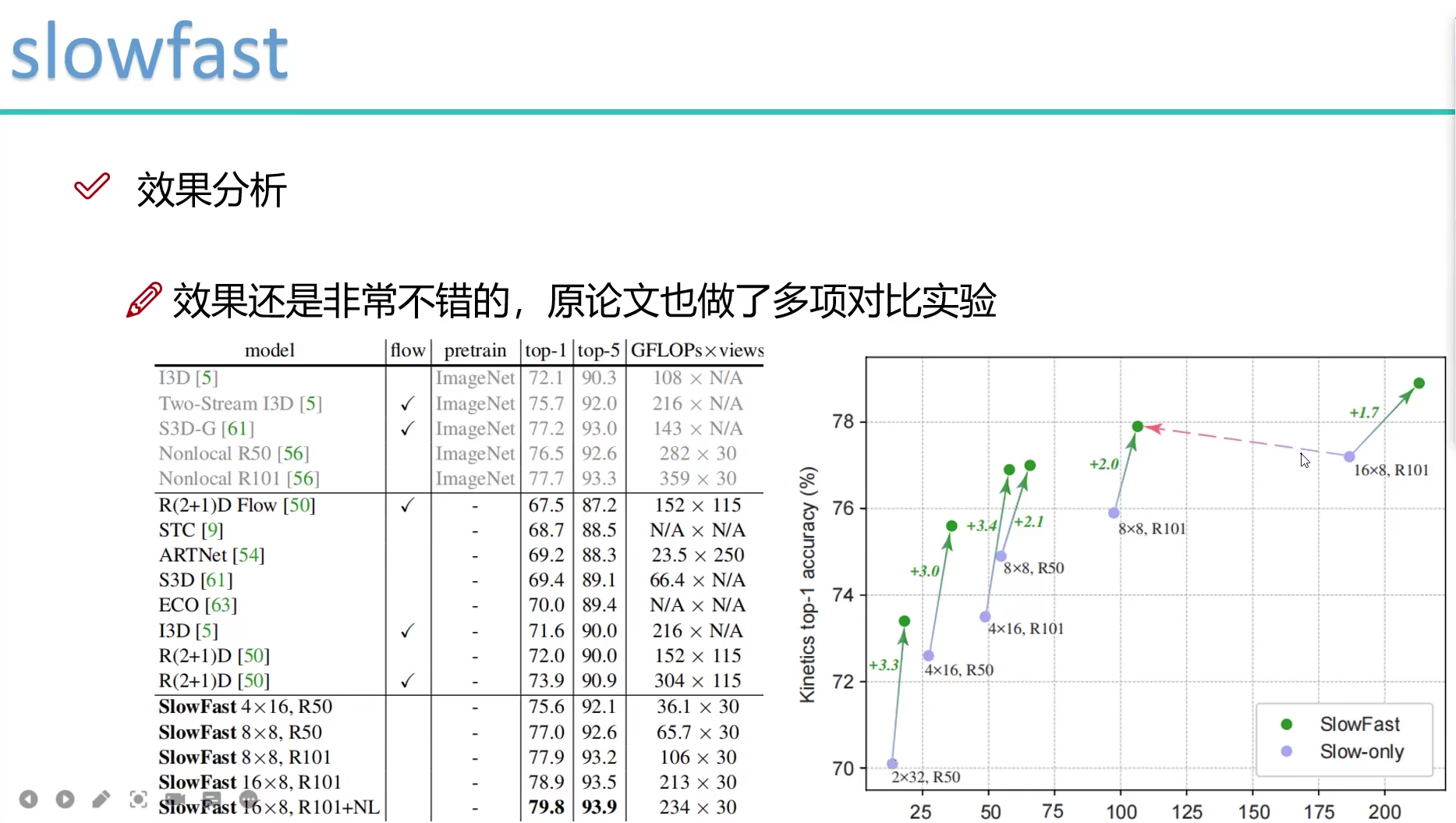1456x823 pixels.
Task: Toggle the SlowFast legend entry
Action: tap(1359, 724)
